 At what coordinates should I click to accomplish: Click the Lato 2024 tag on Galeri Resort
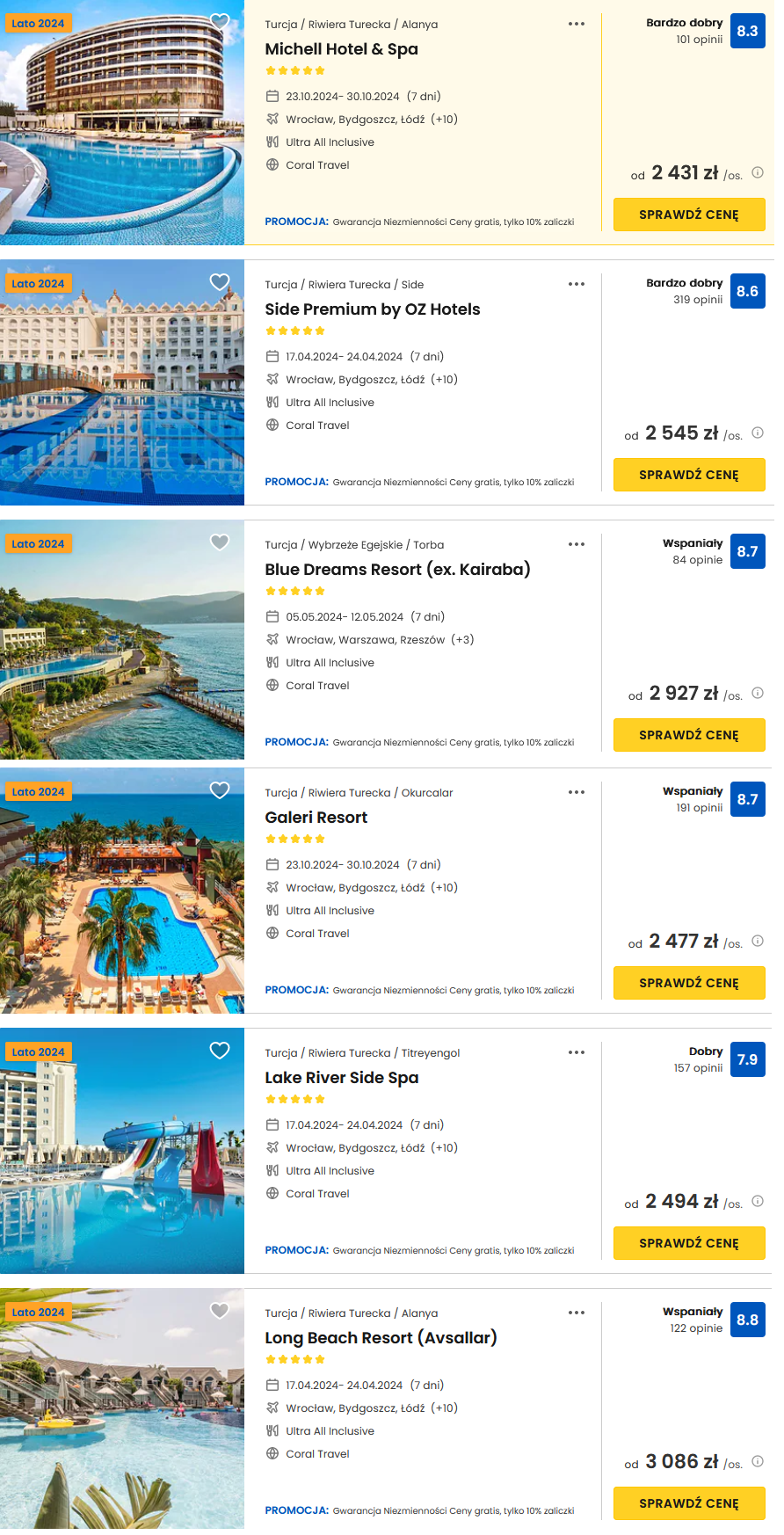pos(38,792)
